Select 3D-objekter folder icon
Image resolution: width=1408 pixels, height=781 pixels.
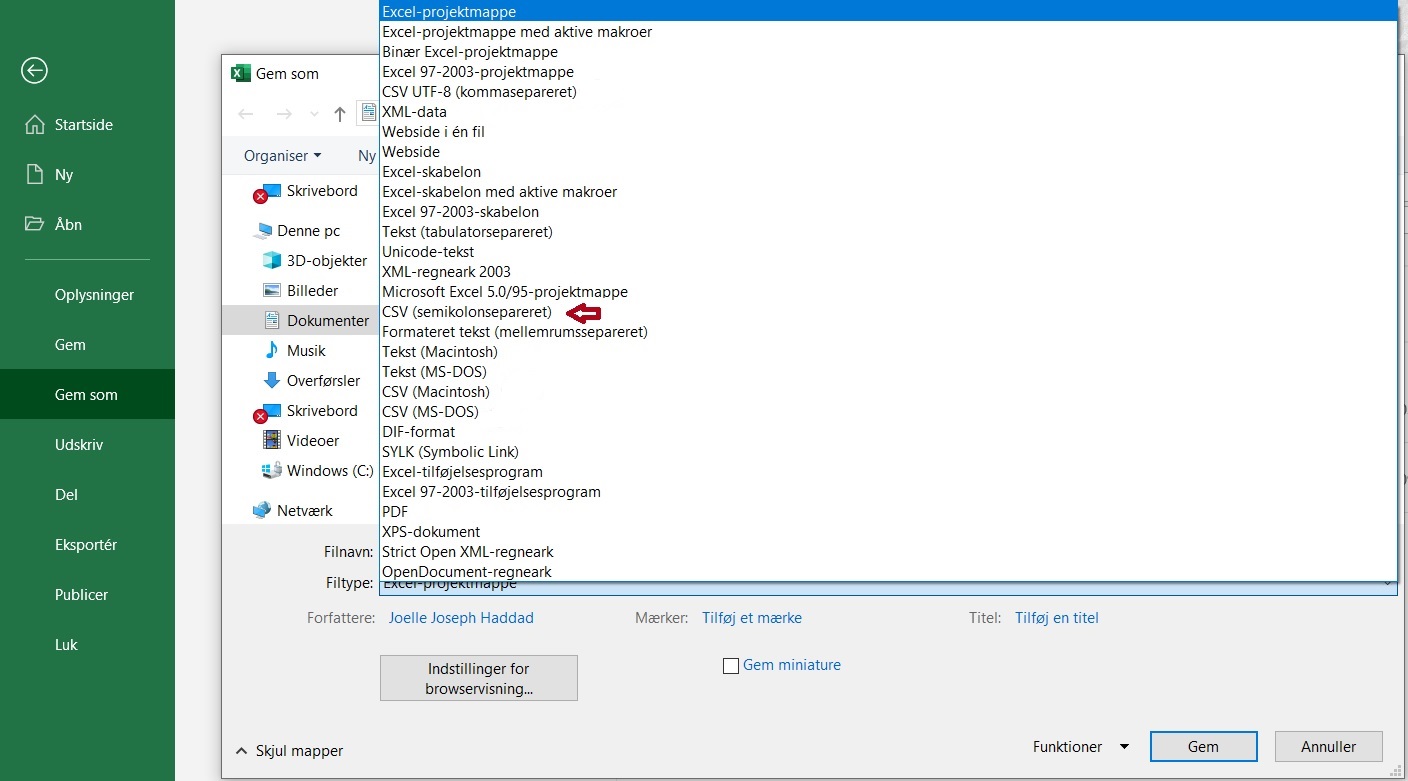271,260
